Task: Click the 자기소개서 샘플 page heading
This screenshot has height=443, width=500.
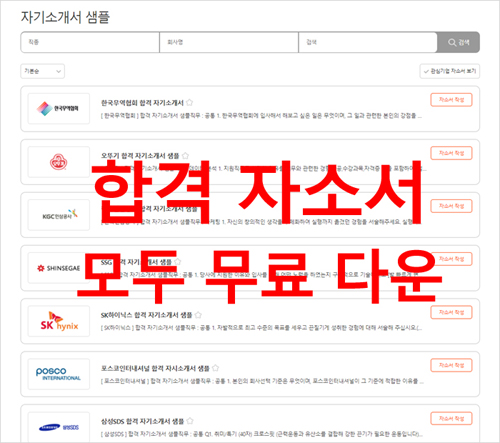Action: pyautogui.click(x=65, y=17)
